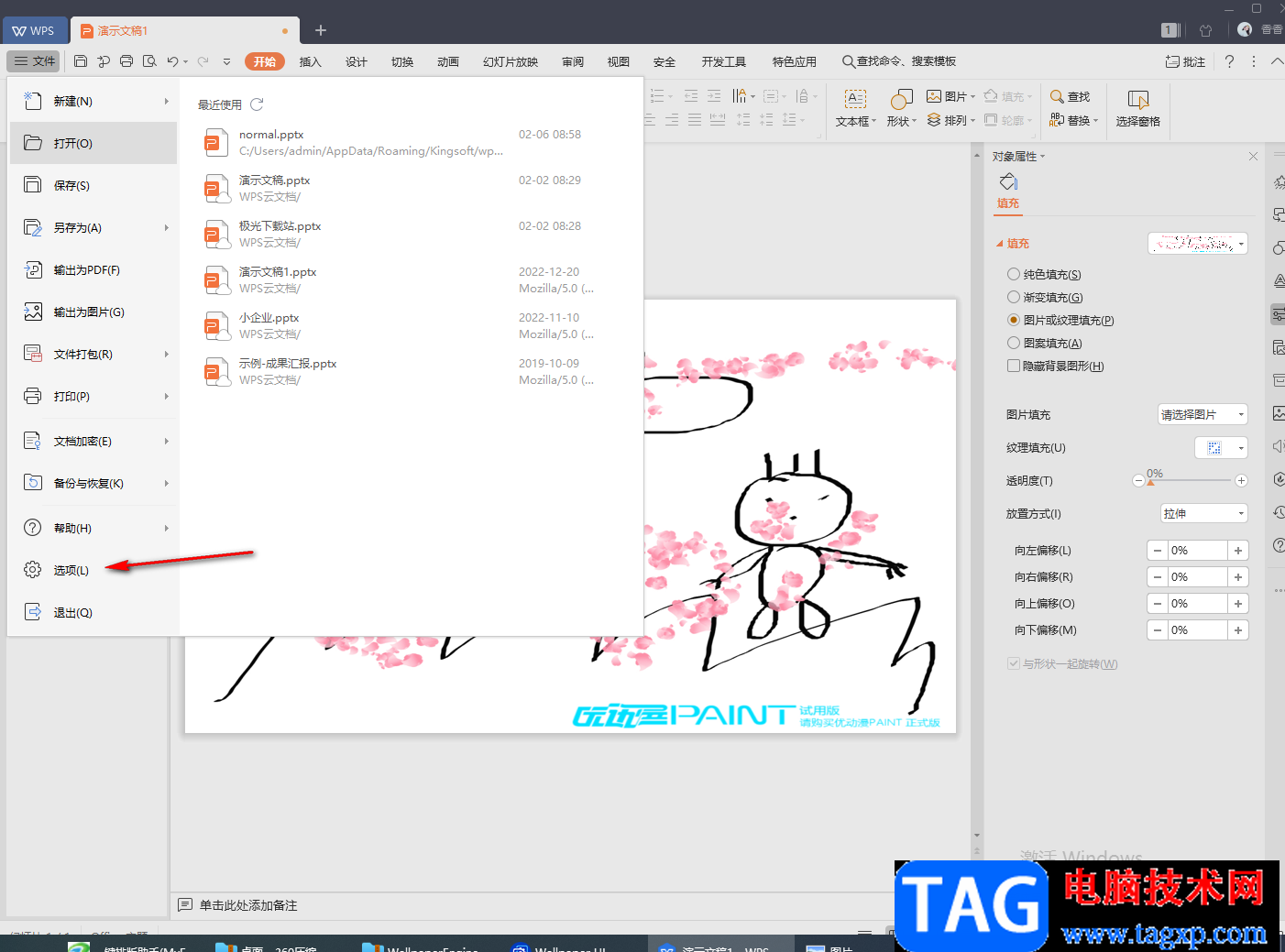The image size is (1285, 952).
Task: Open customize quick access toolbar dropdown
Action: click(226, 61)
